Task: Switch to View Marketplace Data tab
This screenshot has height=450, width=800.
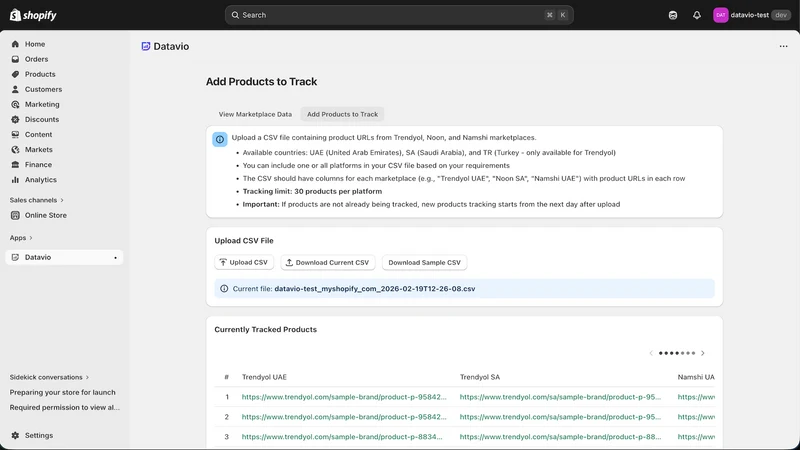Action: point(255,114)
